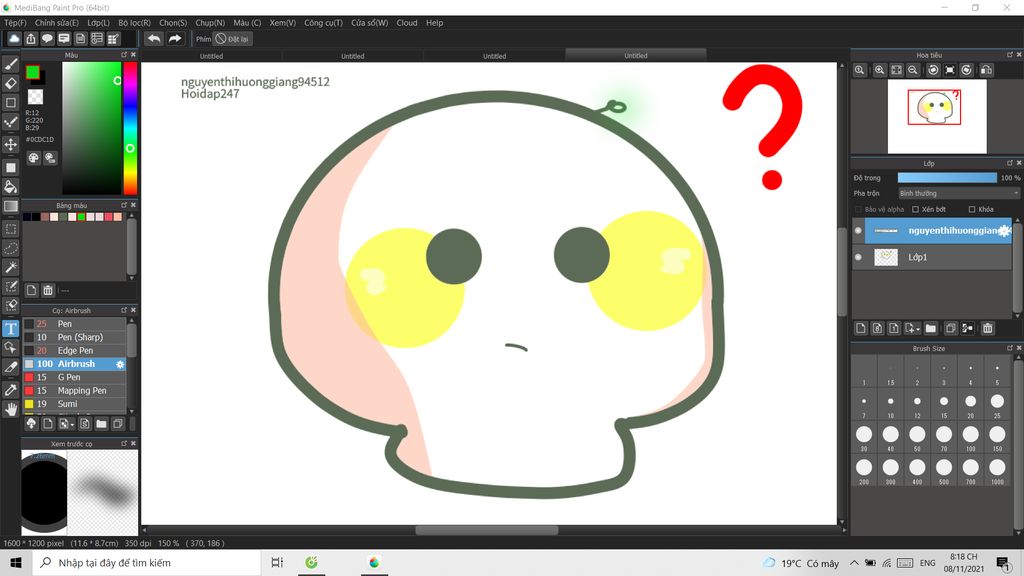This screenshot has width=1024, height=576.
Task: Open the Bộ lọc(R) menu
Action: (135, 23)
